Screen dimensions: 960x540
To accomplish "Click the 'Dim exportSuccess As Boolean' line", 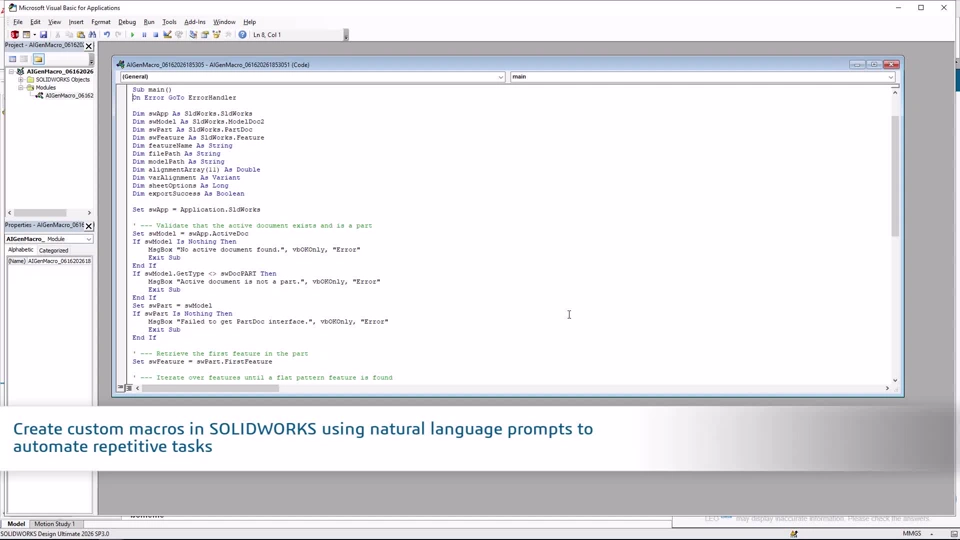I will point(189,194).
